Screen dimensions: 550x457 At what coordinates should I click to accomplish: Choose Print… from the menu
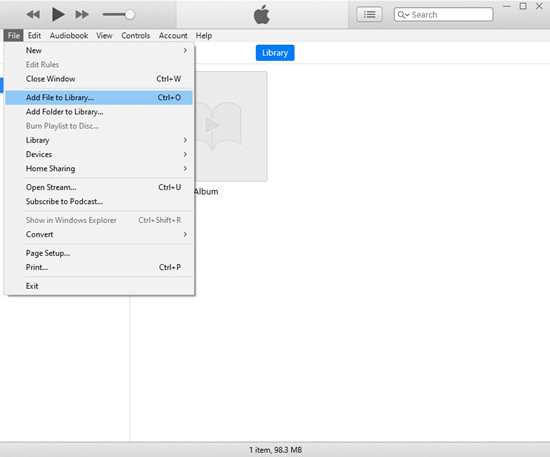[99, 267]
